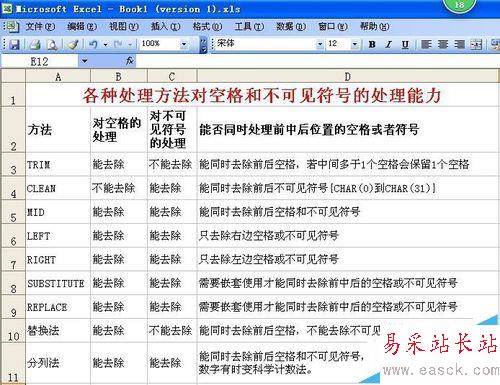Center text with toolbar icon
Screen dimensions: 500x385
point(443,44)
